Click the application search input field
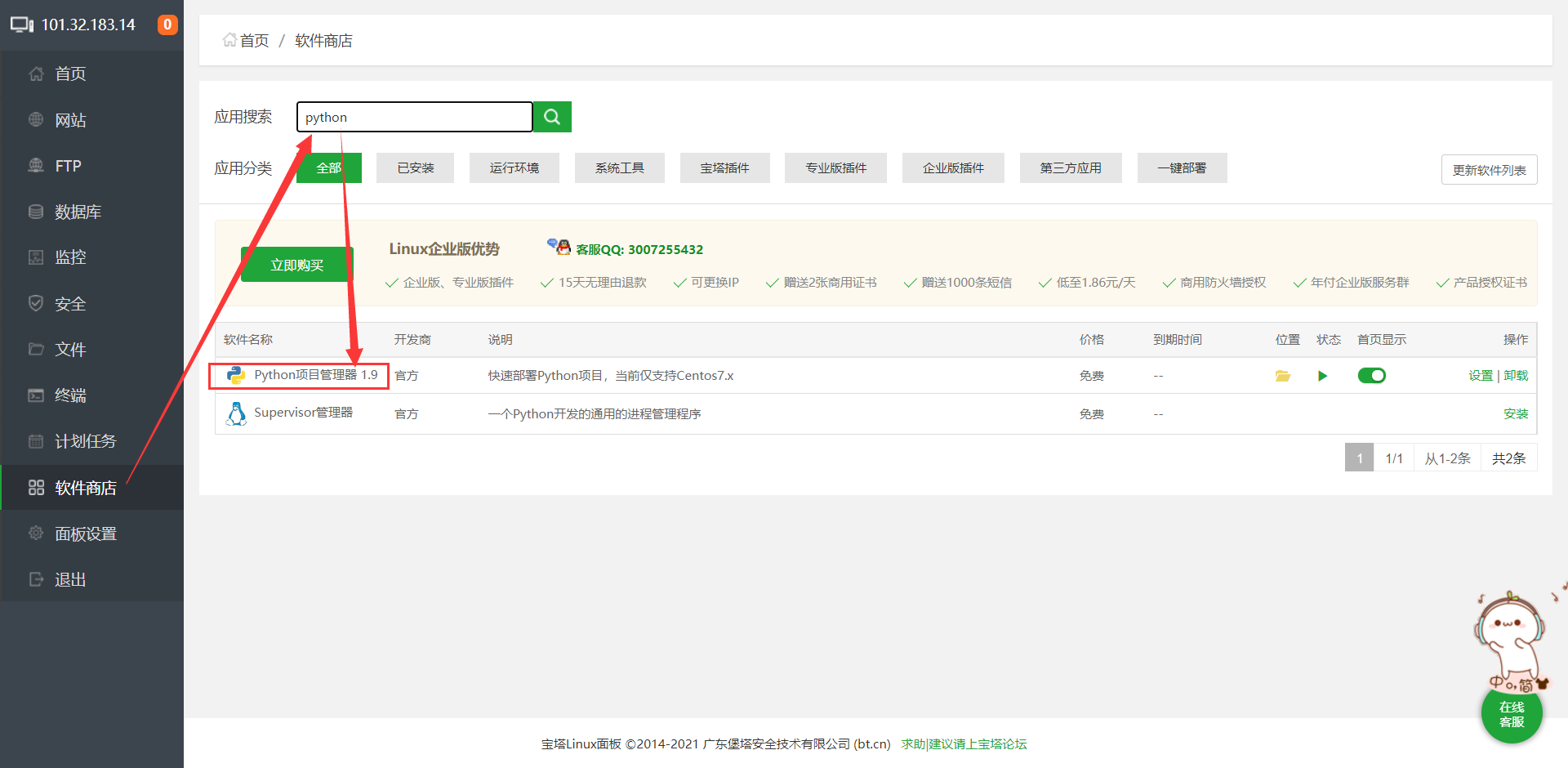Screen dimensions: 1568x768 coord(415,117)
